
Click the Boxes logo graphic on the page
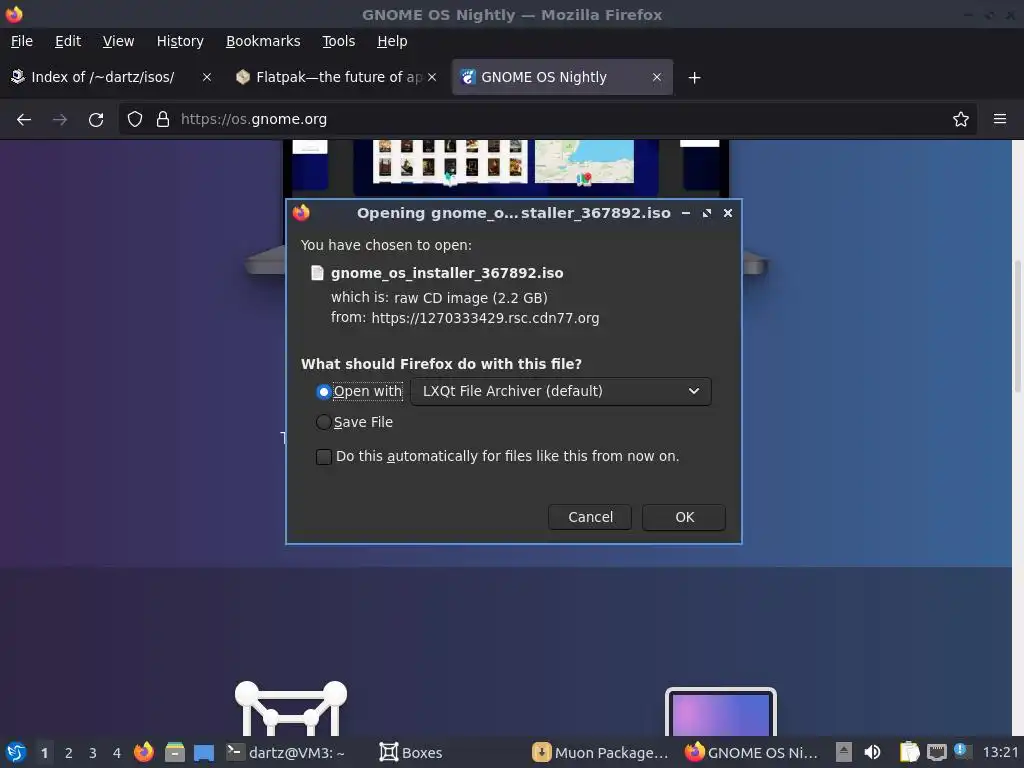pyautogui.click(x=291, y=709)
